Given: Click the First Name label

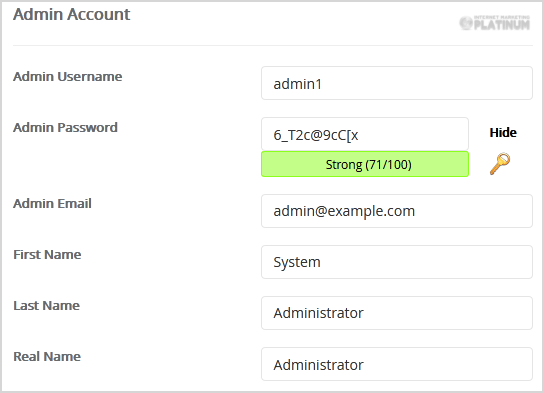Looking at the screenshot, I should point(47,254).
